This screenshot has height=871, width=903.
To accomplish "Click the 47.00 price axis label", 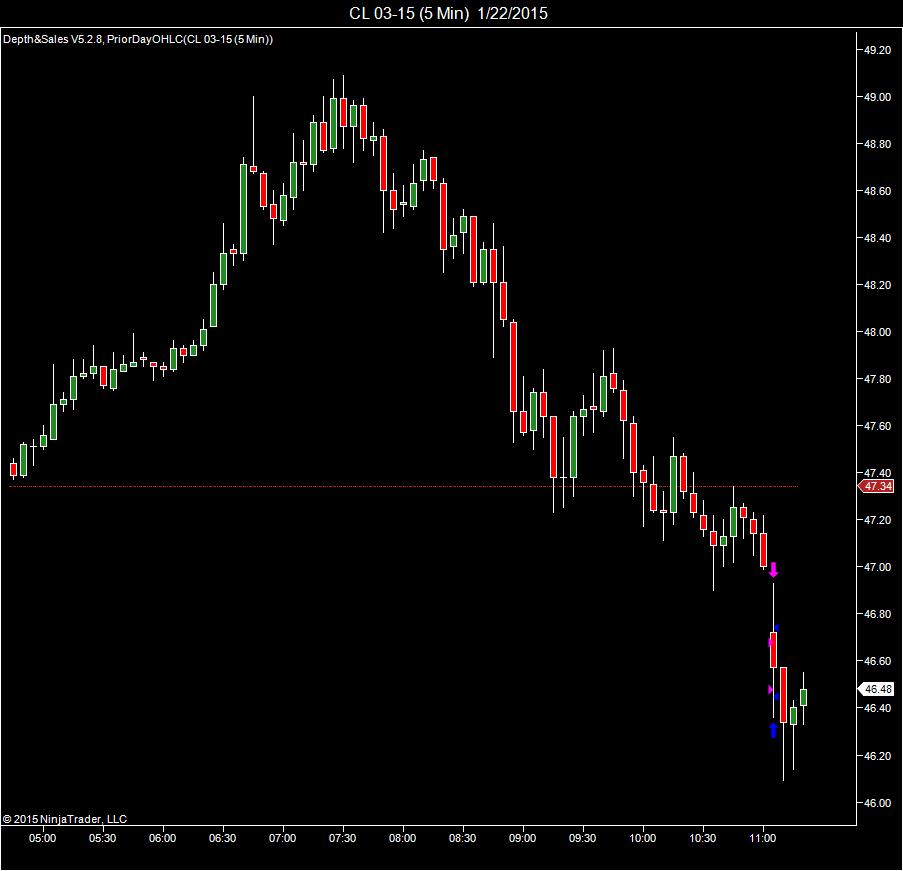I will click(877, 567).
